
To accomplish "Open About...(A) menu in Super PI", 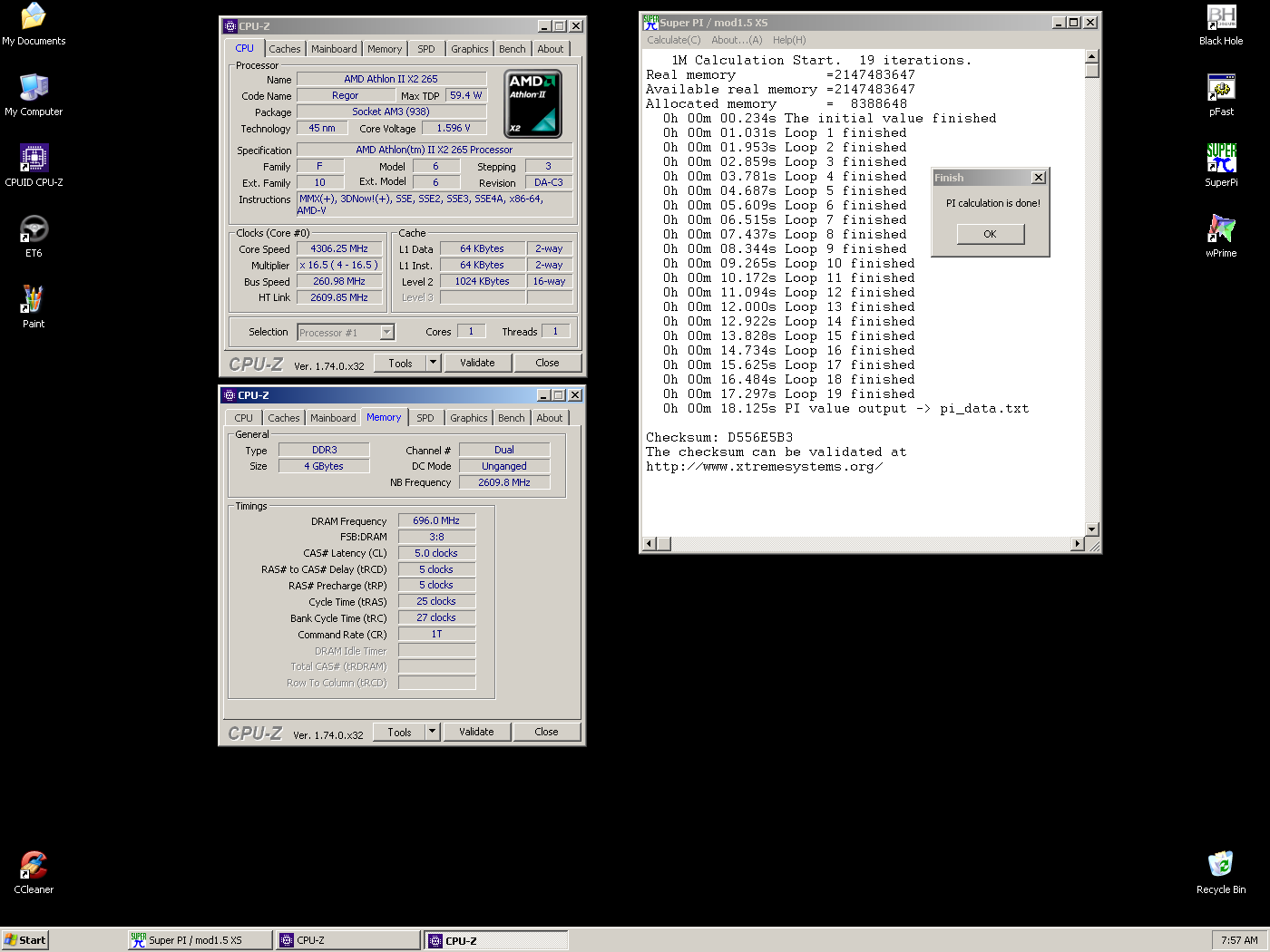I will (737, 40).
